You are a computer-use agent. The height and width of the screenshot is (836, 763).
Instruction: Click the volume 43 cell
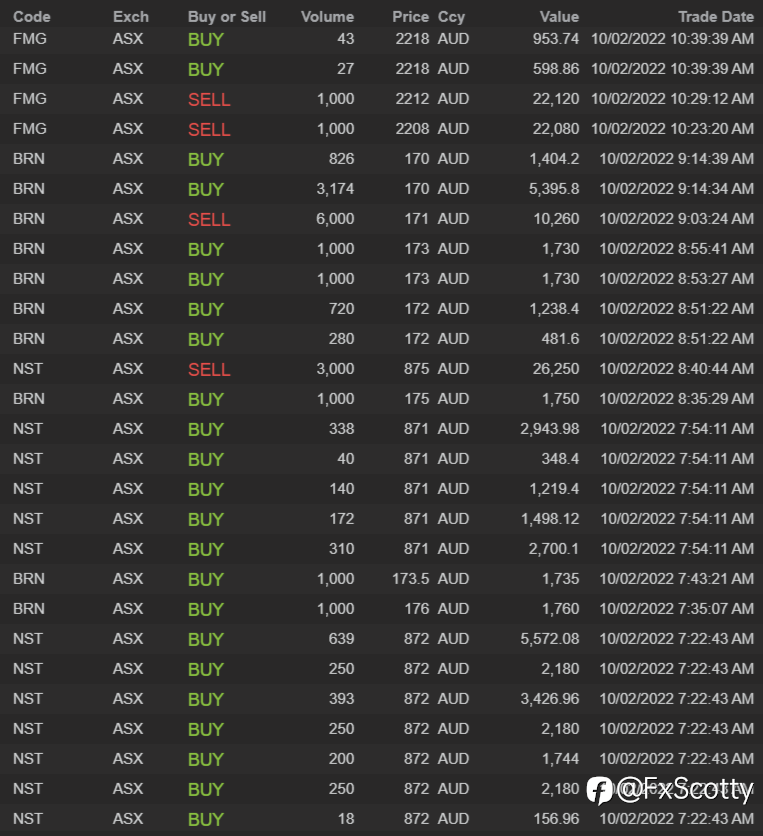[x=346, y=39]
